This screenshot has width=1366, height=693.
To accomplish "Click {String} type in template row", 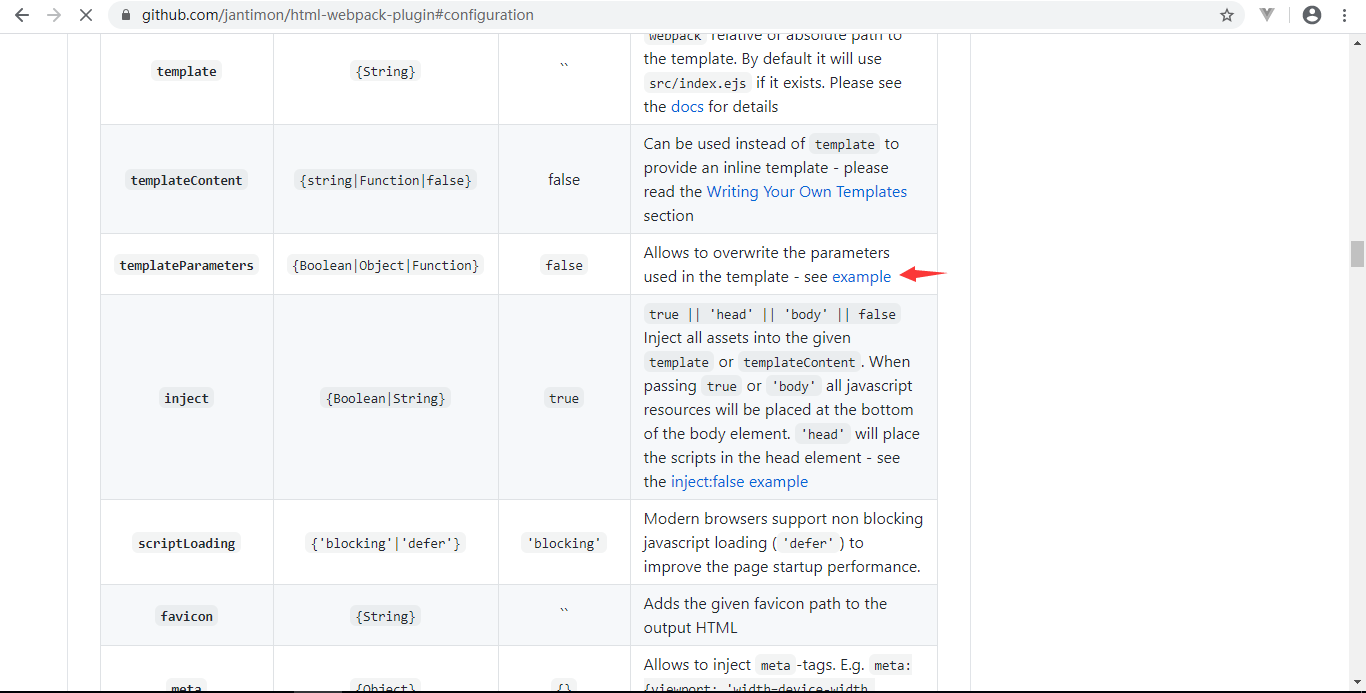I will 386,71.
